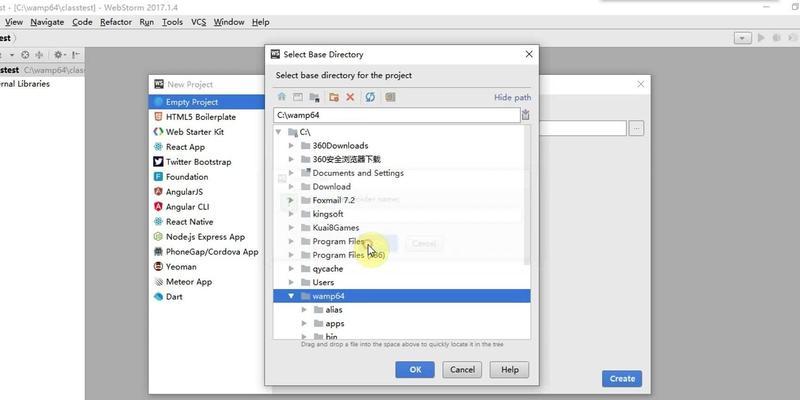
Task: Jump to the Desktop directory icon
Action: click(x=298, y=97)
